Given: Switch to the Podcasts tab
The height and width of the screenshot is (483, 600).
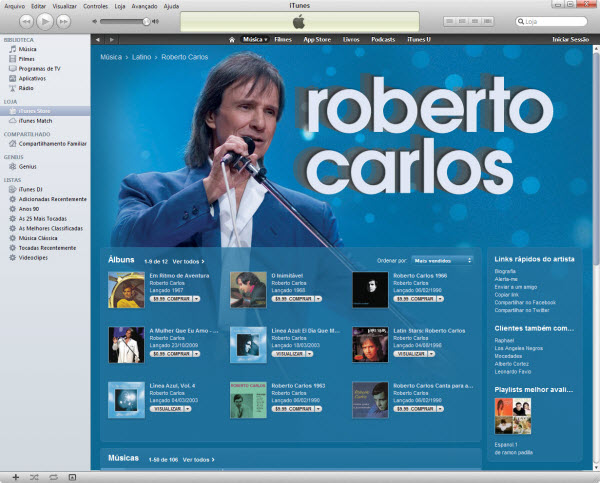Looking at the screenshot, I should tap(383, 39).
